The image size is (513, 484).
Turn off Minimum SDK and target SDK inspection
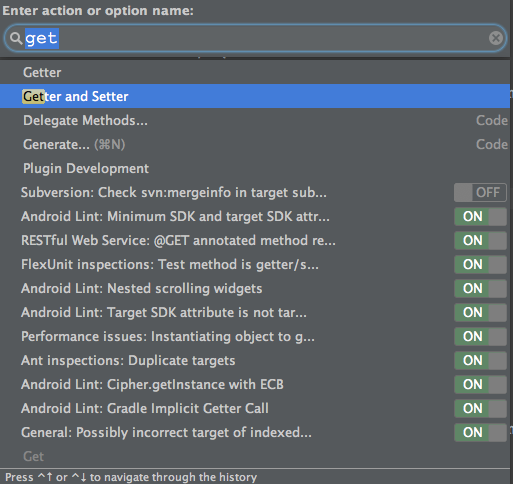[x=480, y=216]
